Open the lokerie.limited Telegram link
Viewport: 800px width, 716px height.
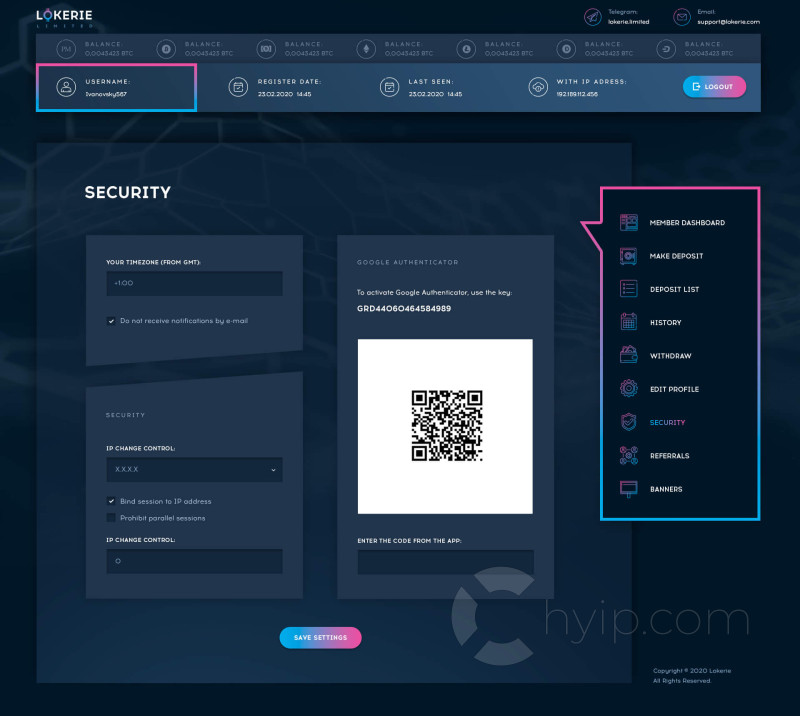629,22
